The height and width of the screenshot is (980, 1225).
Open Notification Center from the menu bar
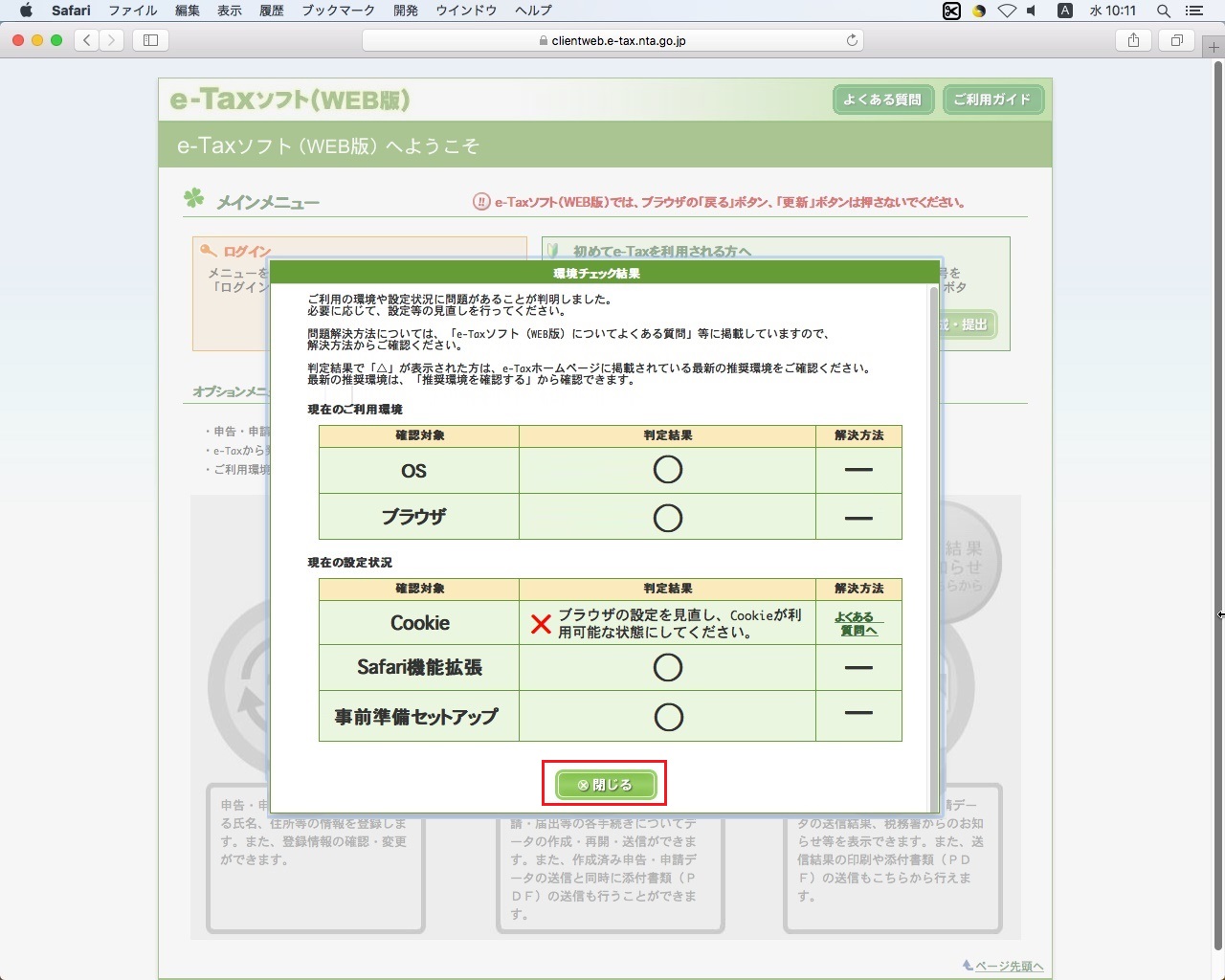[1193, 11]
